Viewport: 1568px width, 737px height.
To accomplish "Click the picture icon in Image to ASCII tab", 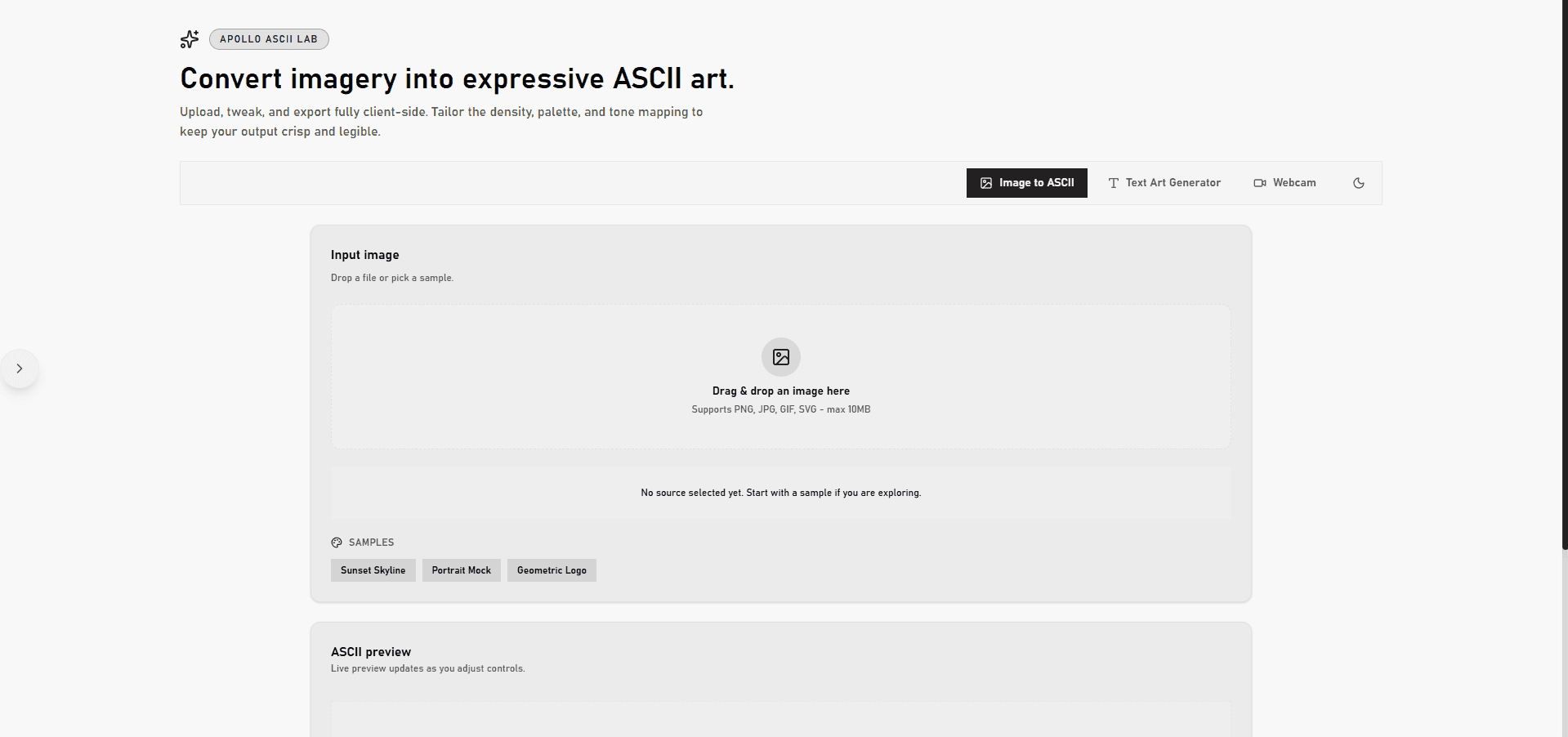I will tap(986, 183).
